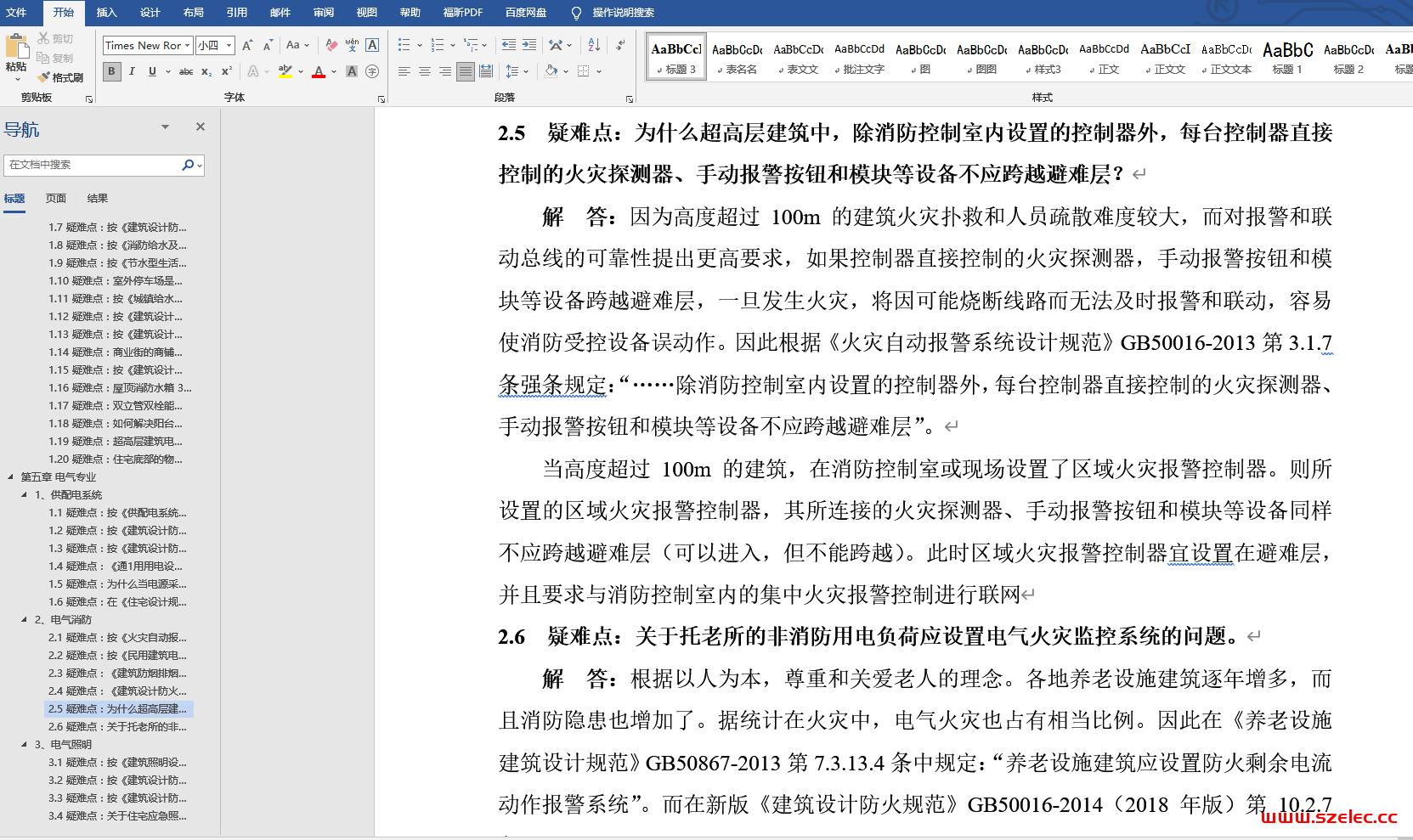The height and width of the screenshot is (840, 1413).
Task: Apply the 表名名 style
Action: pyautogui.click(x=737, y=57)
